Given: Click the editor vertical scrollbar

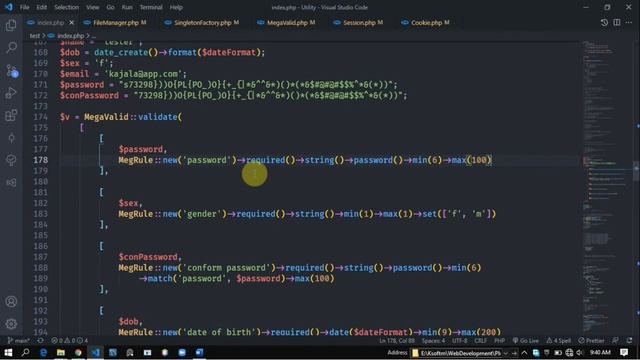Looking at the screenshot, I should click(x=636, y=171).
